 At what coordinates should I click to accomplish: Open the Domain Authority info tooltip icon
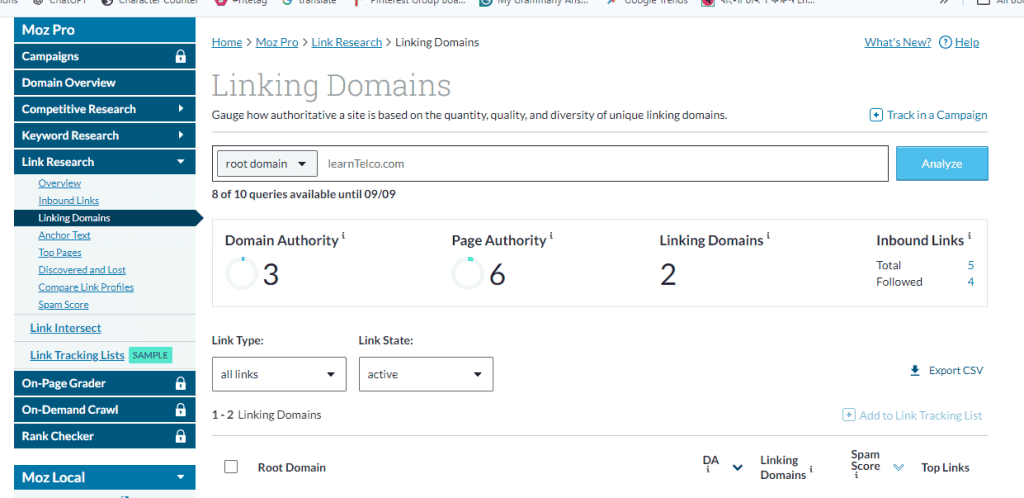point(343,236)
